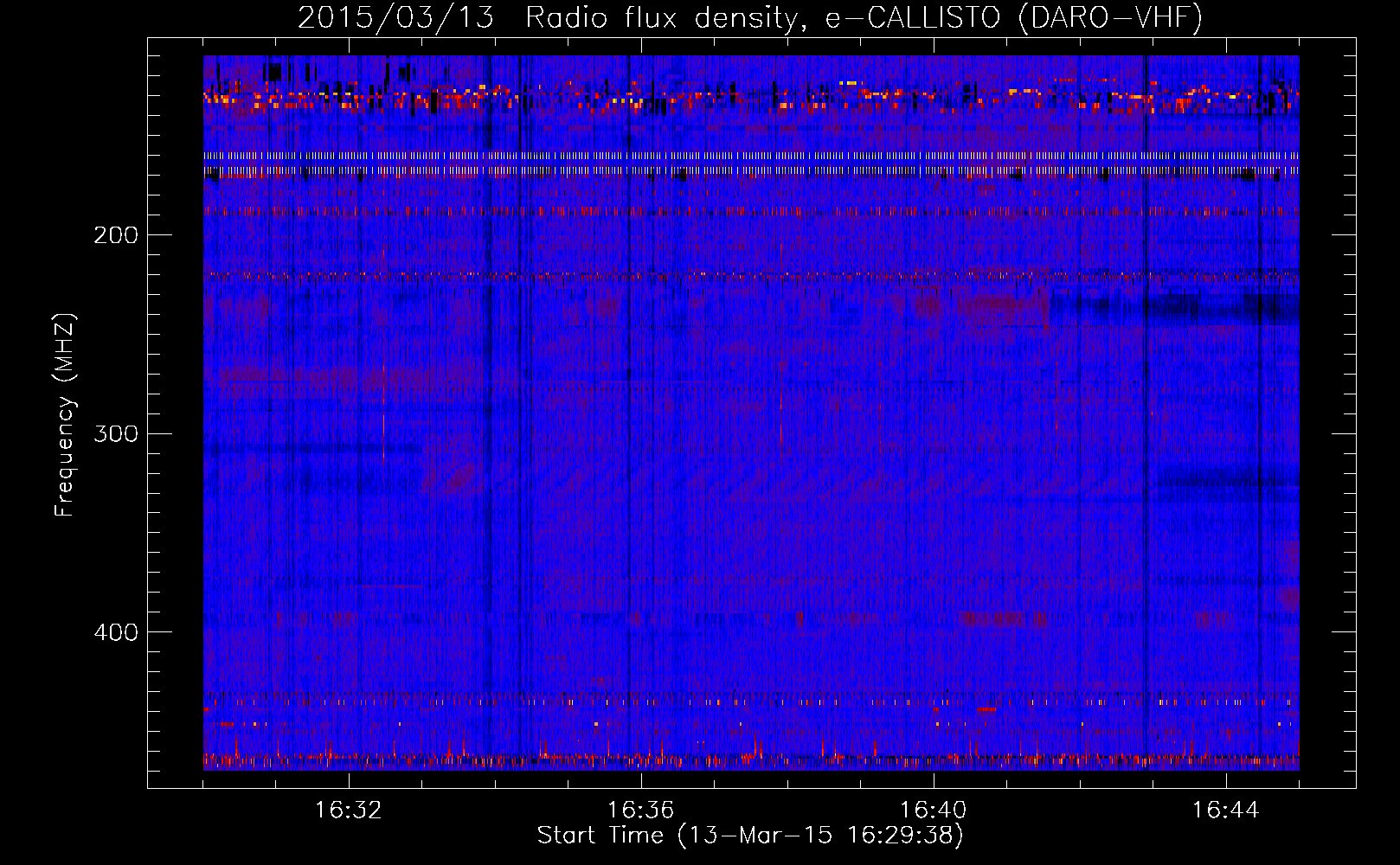
Task: Click the Start Time axis caption
Action: point(750,836)
